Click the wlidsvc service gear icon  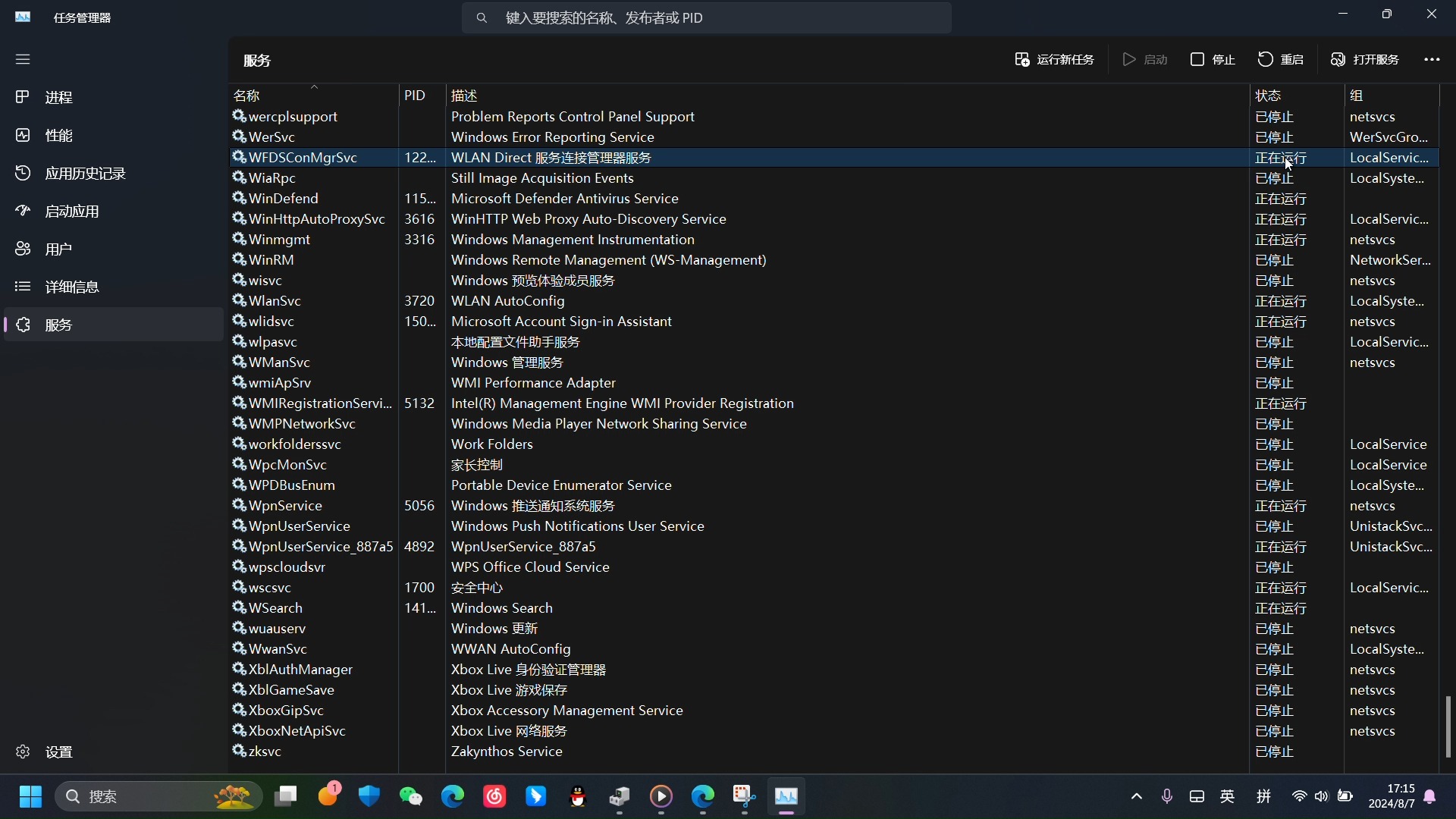[240, 321]
